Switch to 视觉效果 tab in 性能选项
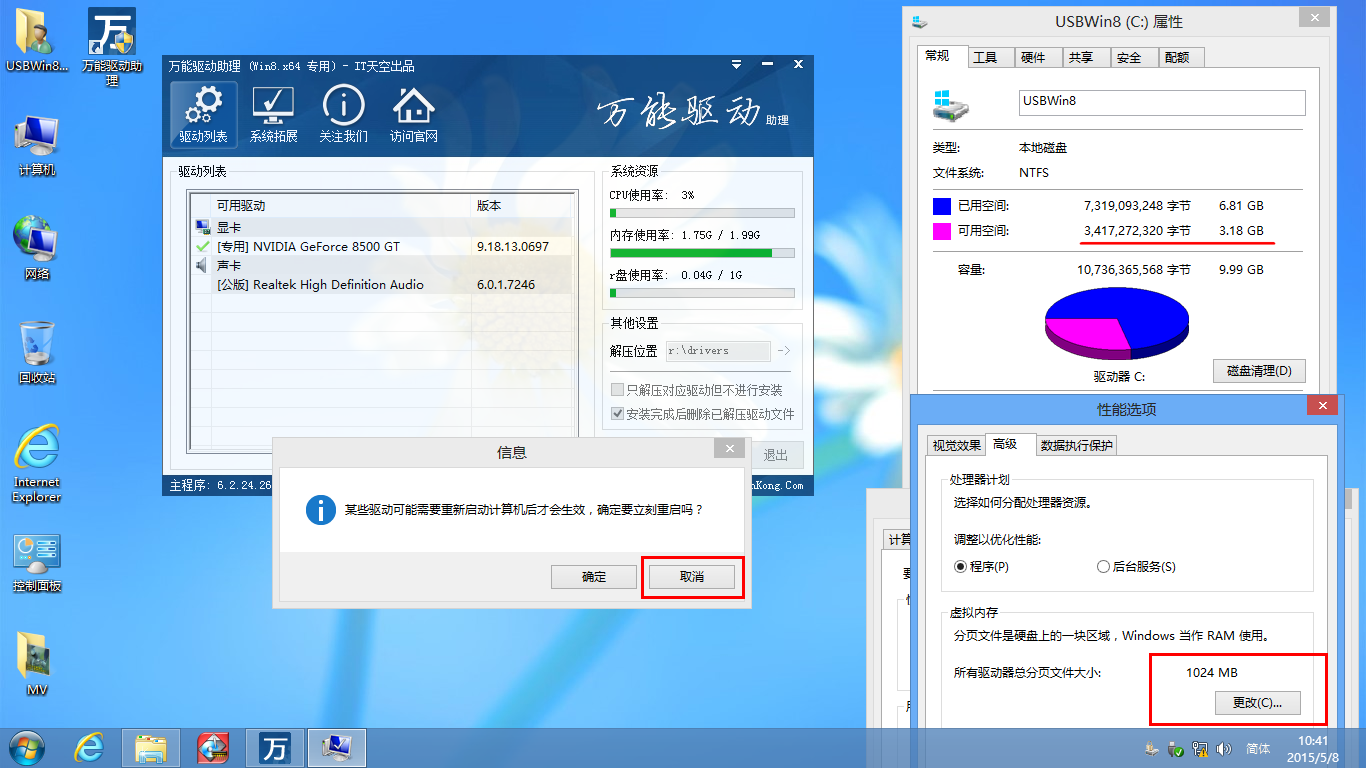This screenshot has width=1366, height=768. [x=956, y=446]
